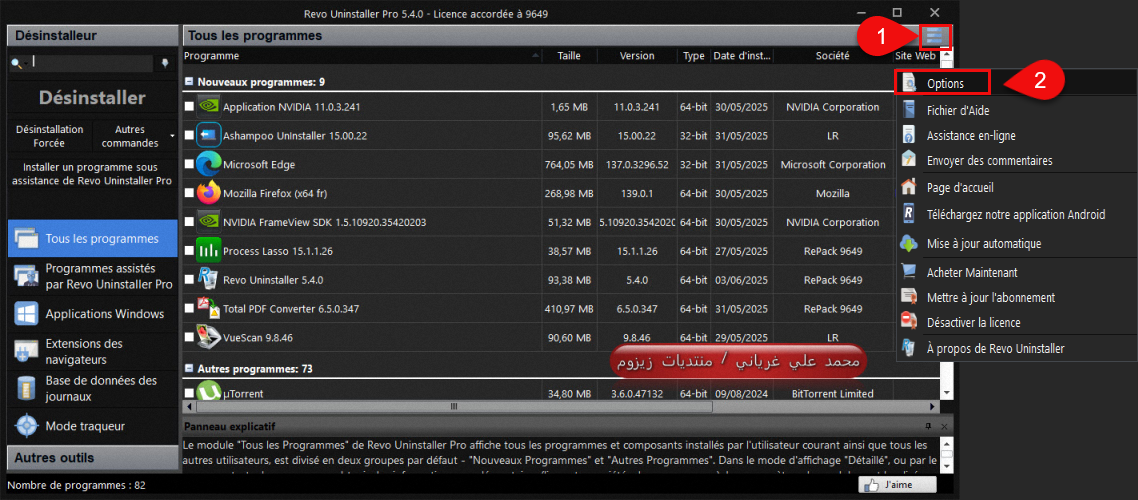This screenshot has height=500, width=1138.
Task: Sort by the Société column header
Action: [832, 56]
